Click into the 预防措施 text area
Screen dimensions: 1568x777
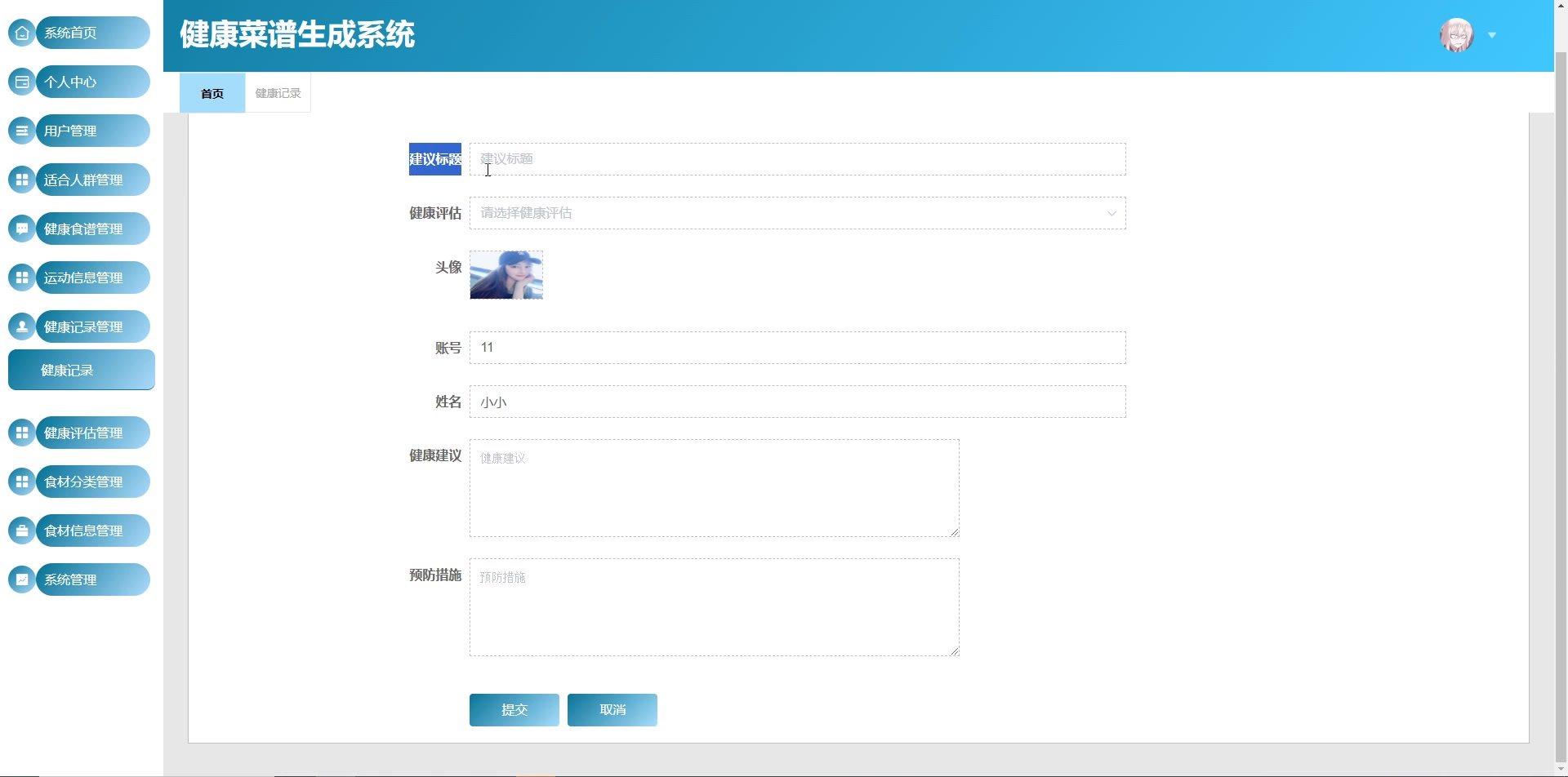715,607
